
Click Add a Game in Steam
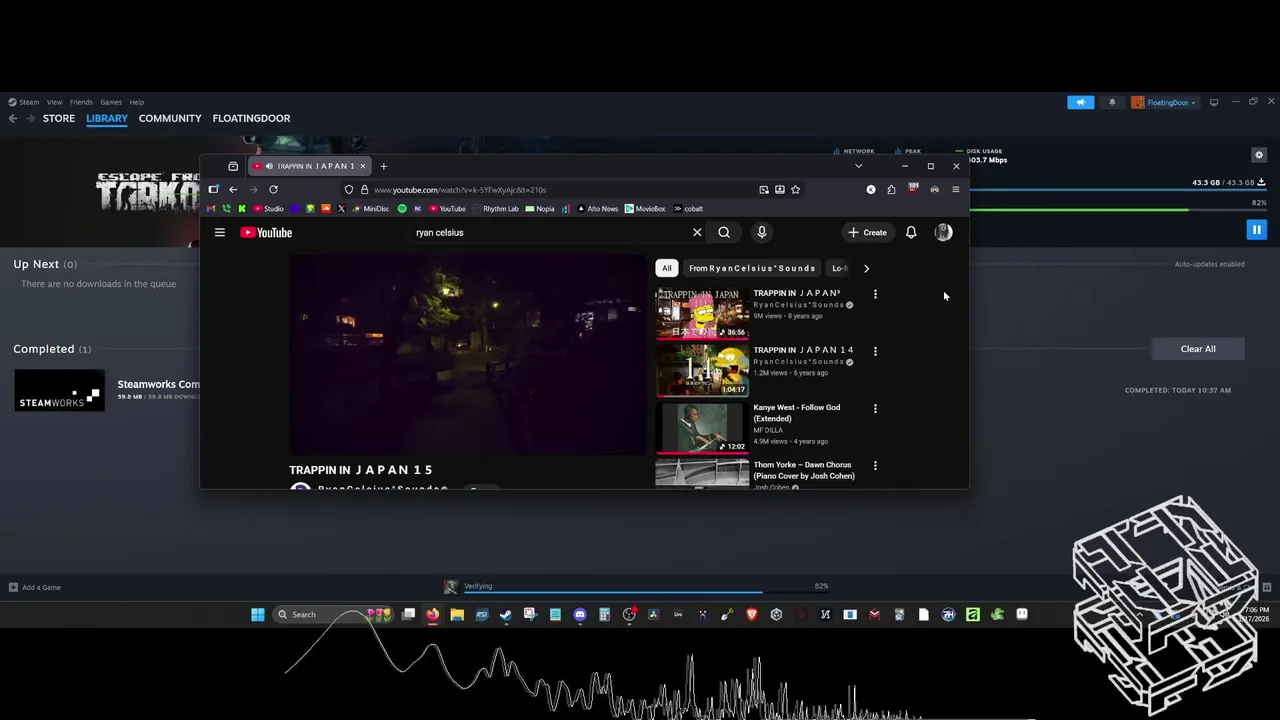(35, 587)
